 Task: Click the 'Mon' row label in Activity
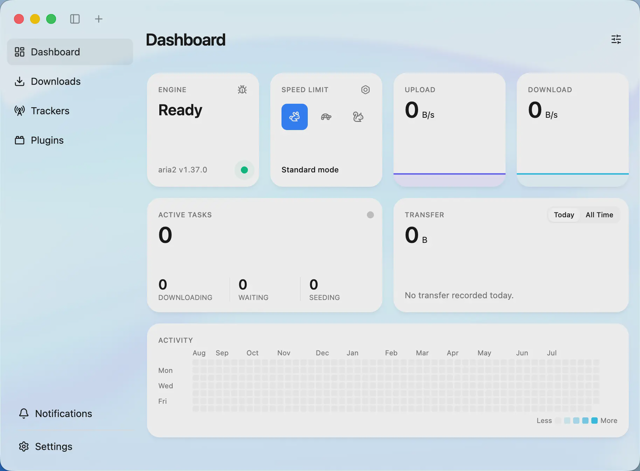165,370
